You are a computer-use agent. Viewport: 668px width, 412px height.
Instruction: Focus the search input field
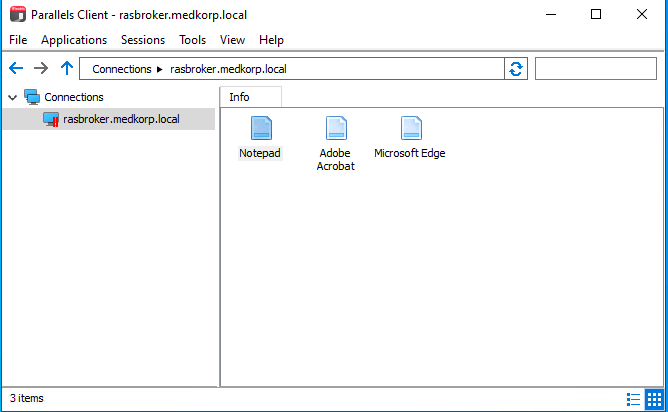596,69
